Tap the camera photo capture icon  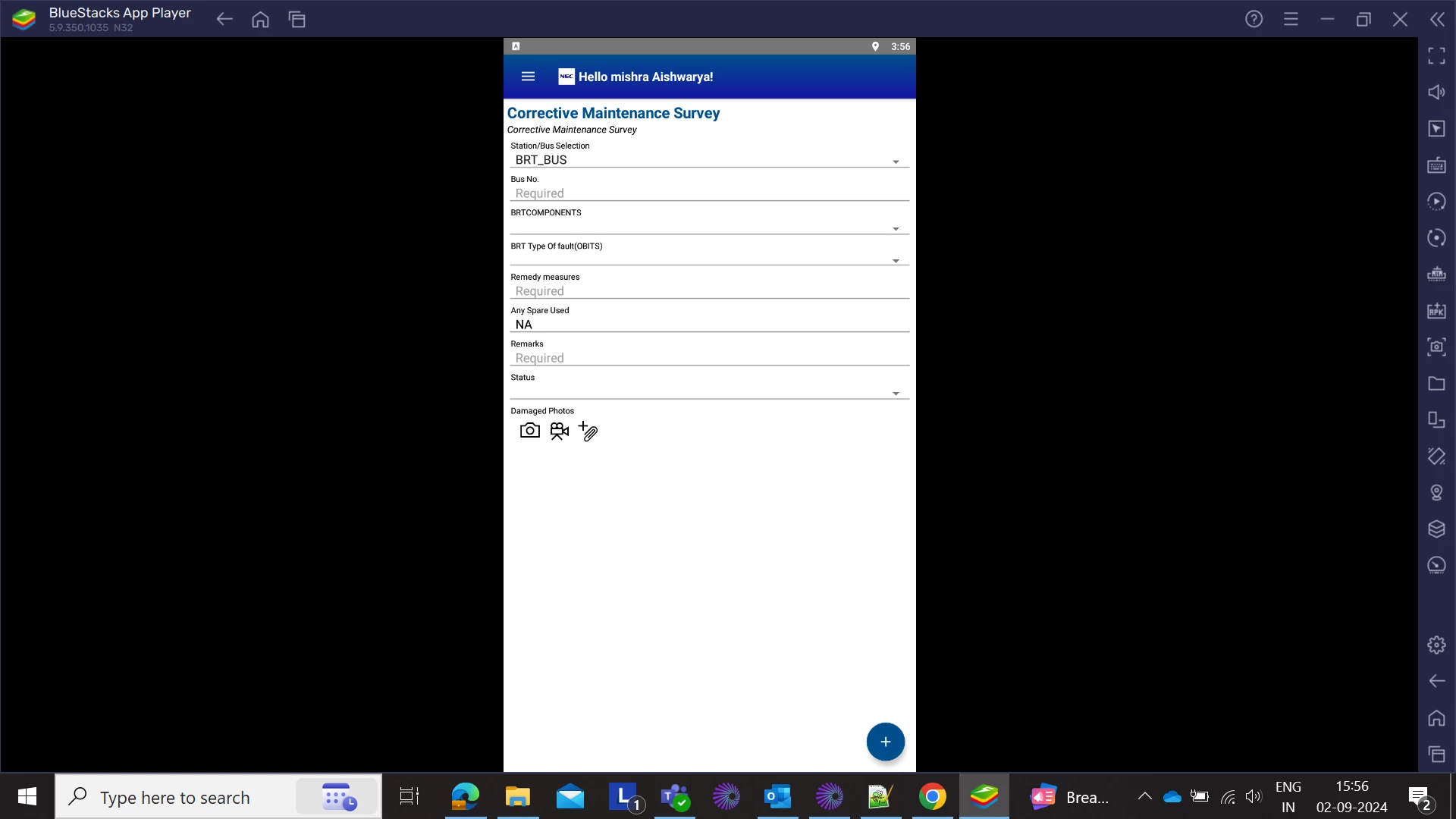[530, 431]
